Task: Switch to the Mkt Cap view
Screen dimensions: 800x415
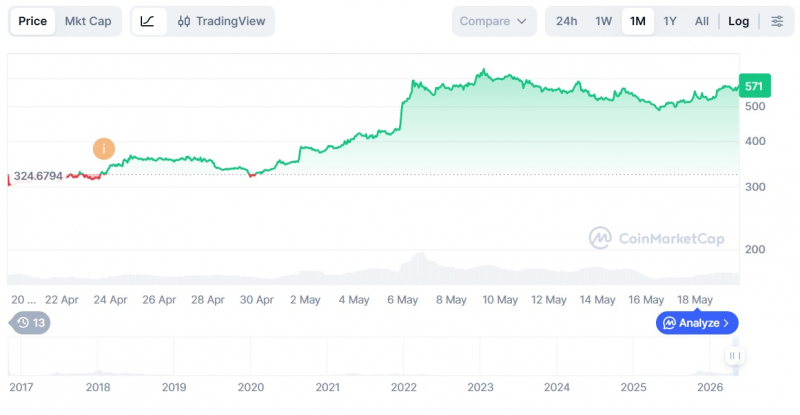Action: (88, 21)
